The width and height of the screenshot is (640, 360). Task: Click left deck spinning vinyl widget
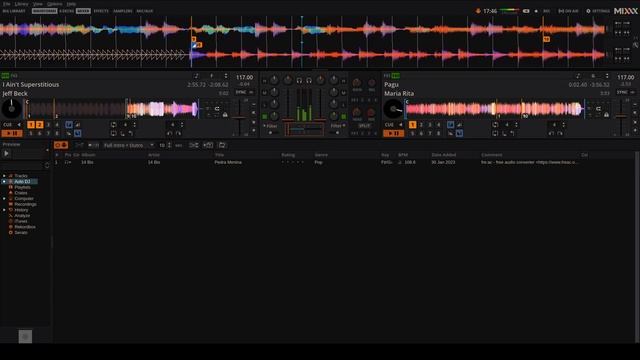(12, 109)
